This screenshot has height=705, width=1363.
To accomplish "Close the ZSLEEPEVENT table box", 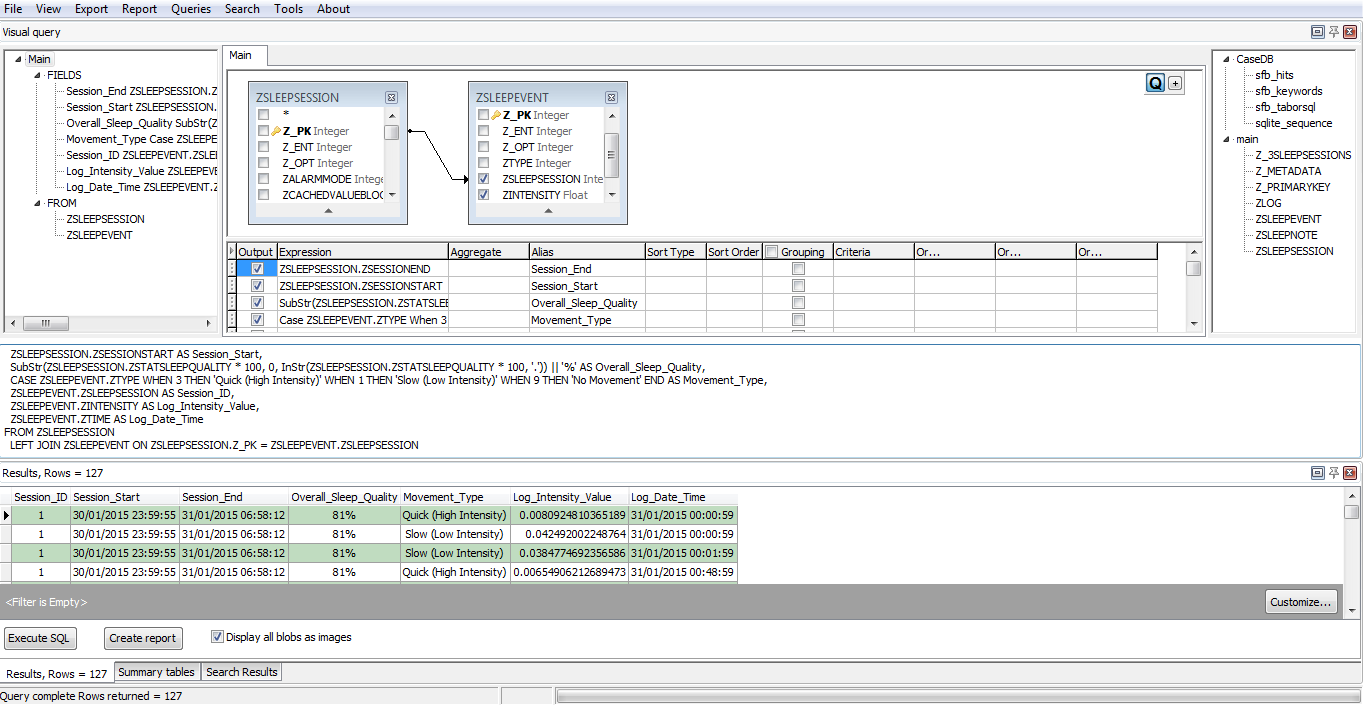I will tap(611, 98).
